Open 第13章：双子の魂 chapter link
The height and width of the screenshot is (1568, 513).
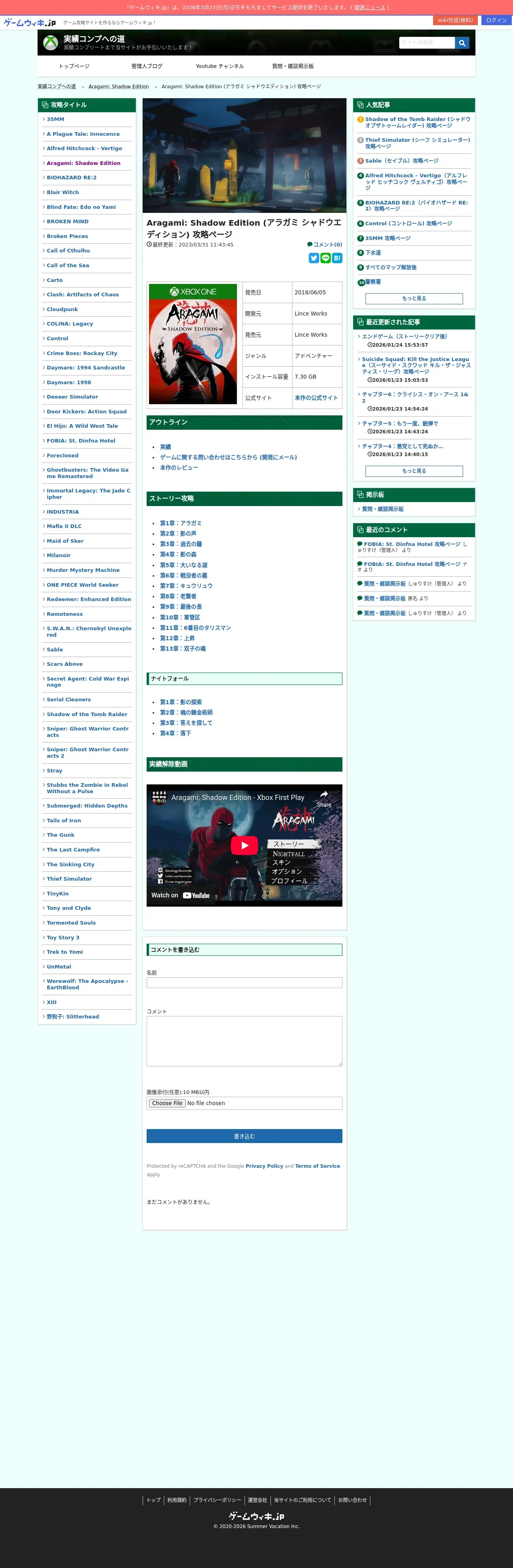(x=182, y=649)
